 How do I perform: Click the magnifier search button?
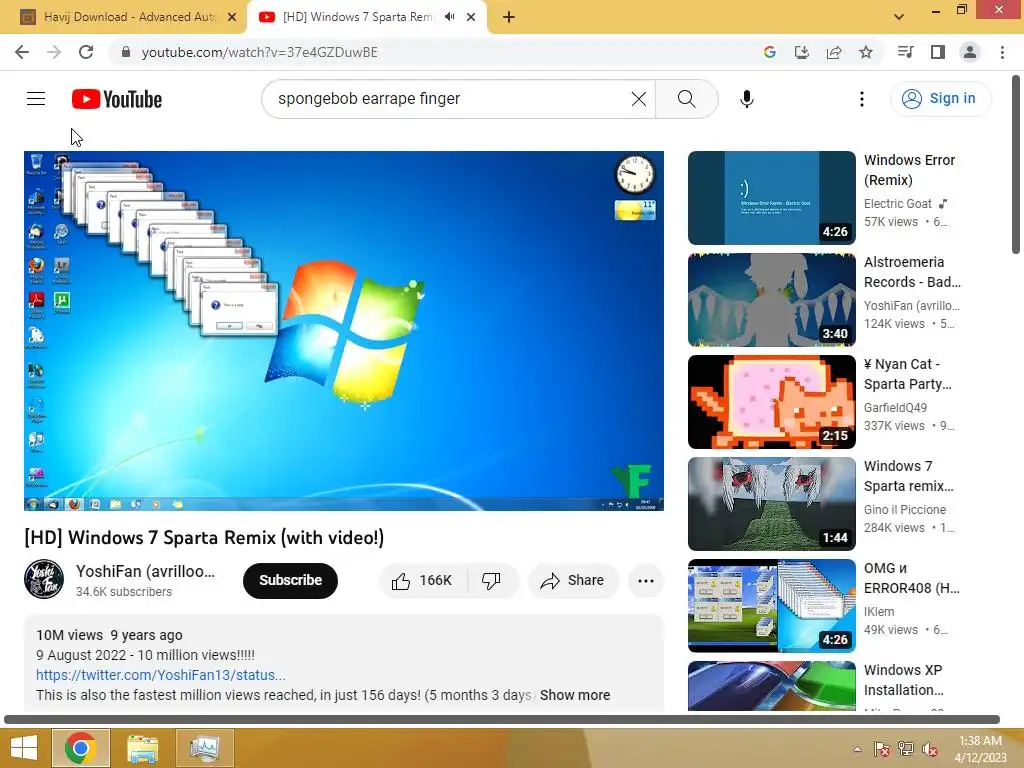click(x=686, y=99)
